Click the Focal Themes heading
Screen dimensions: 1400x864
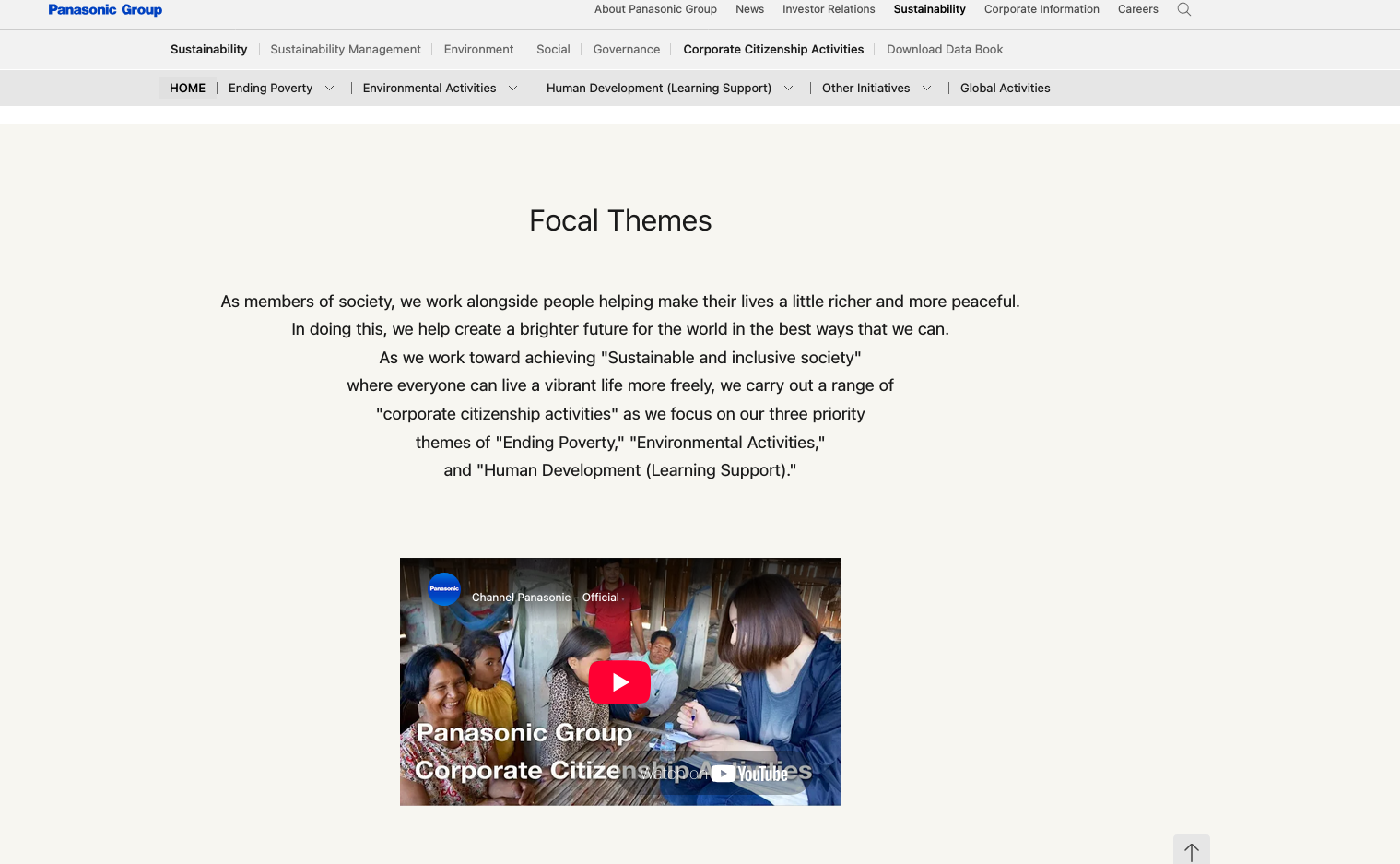pyautogui.click(x=620, y=221)
